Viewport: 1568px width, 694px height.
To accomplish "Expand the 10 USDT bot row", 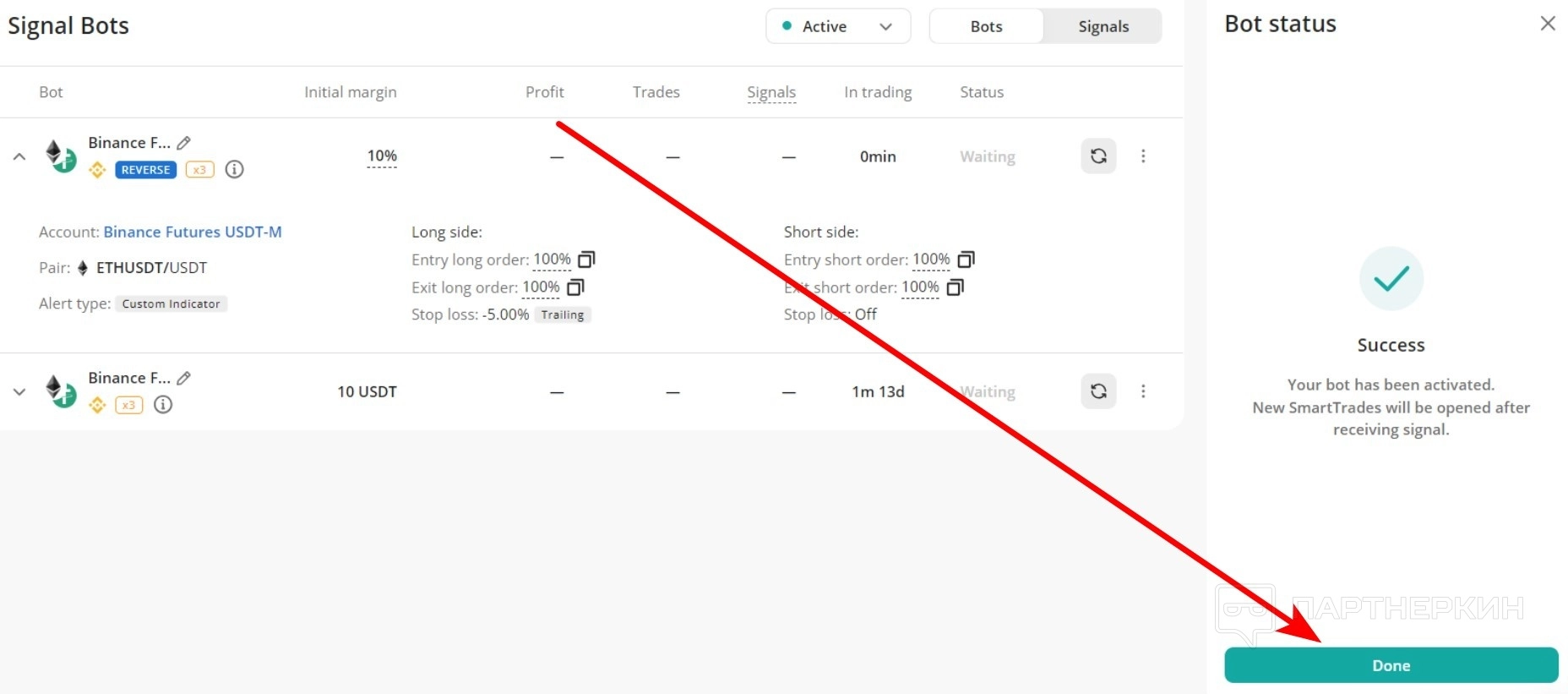I will pos(19,391).
